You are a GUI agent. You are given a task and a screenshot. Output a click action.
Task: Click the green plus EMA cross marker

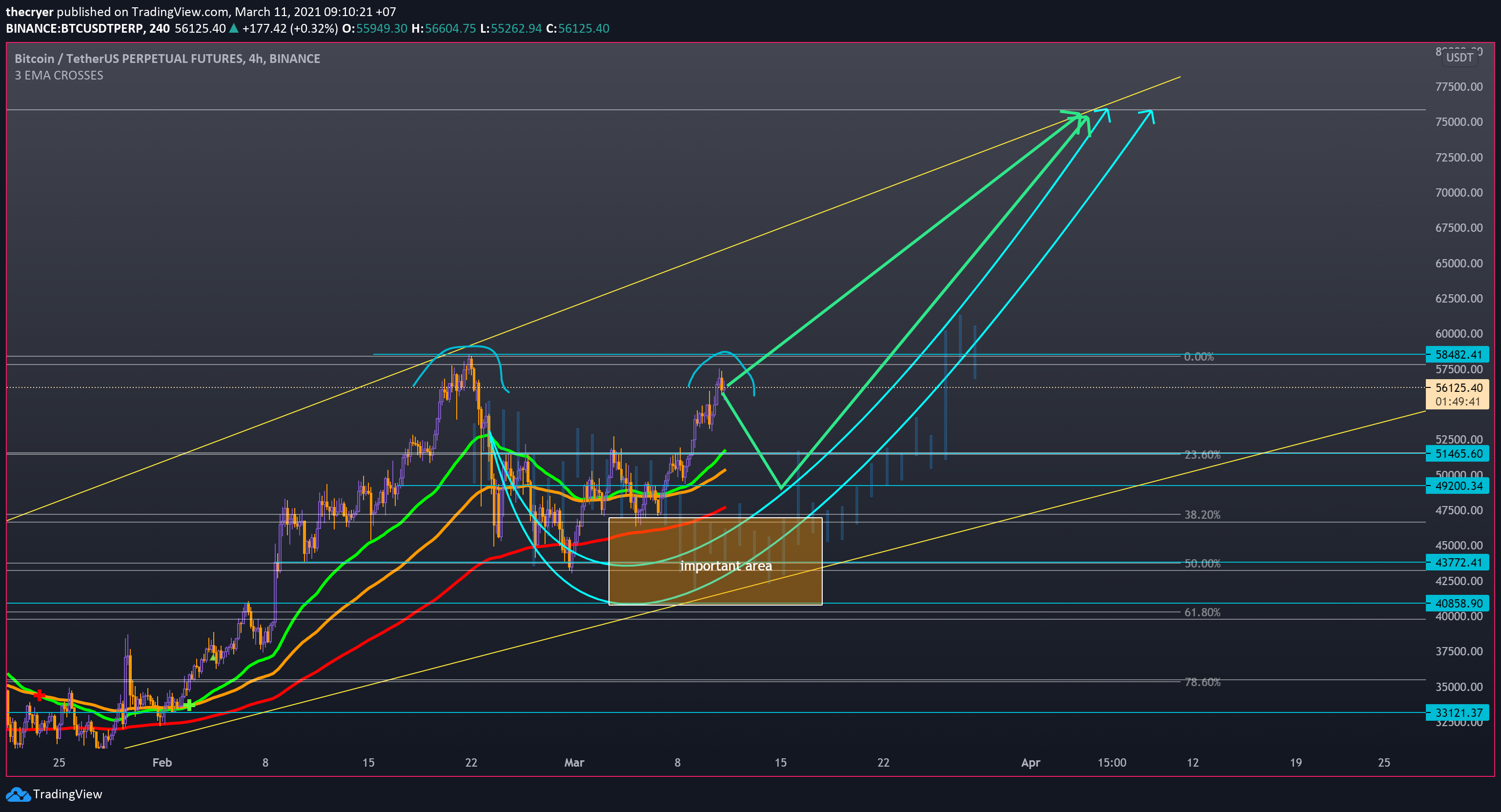[x=189, y=706]
